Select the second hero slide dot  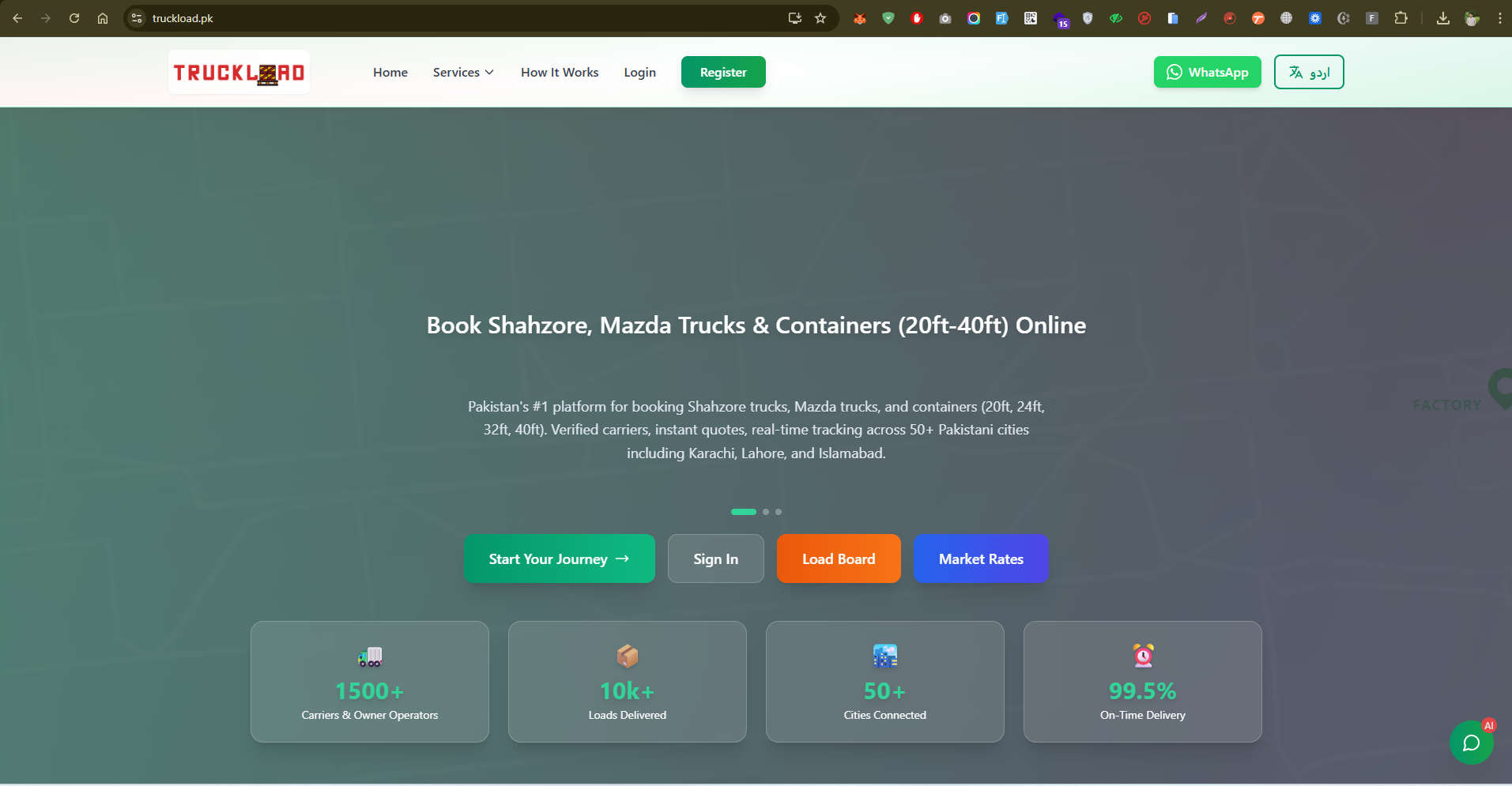[766, 512]
